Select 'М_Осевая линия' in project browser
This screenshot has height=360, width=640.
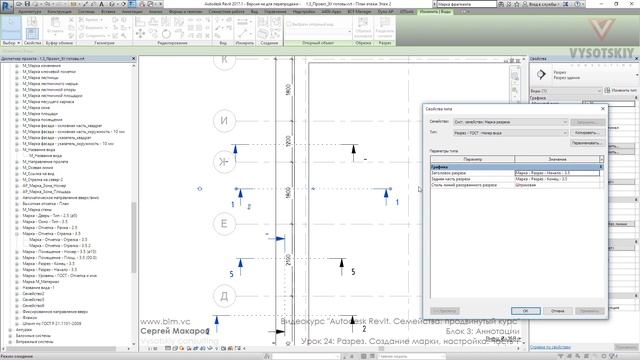[38, 168]
